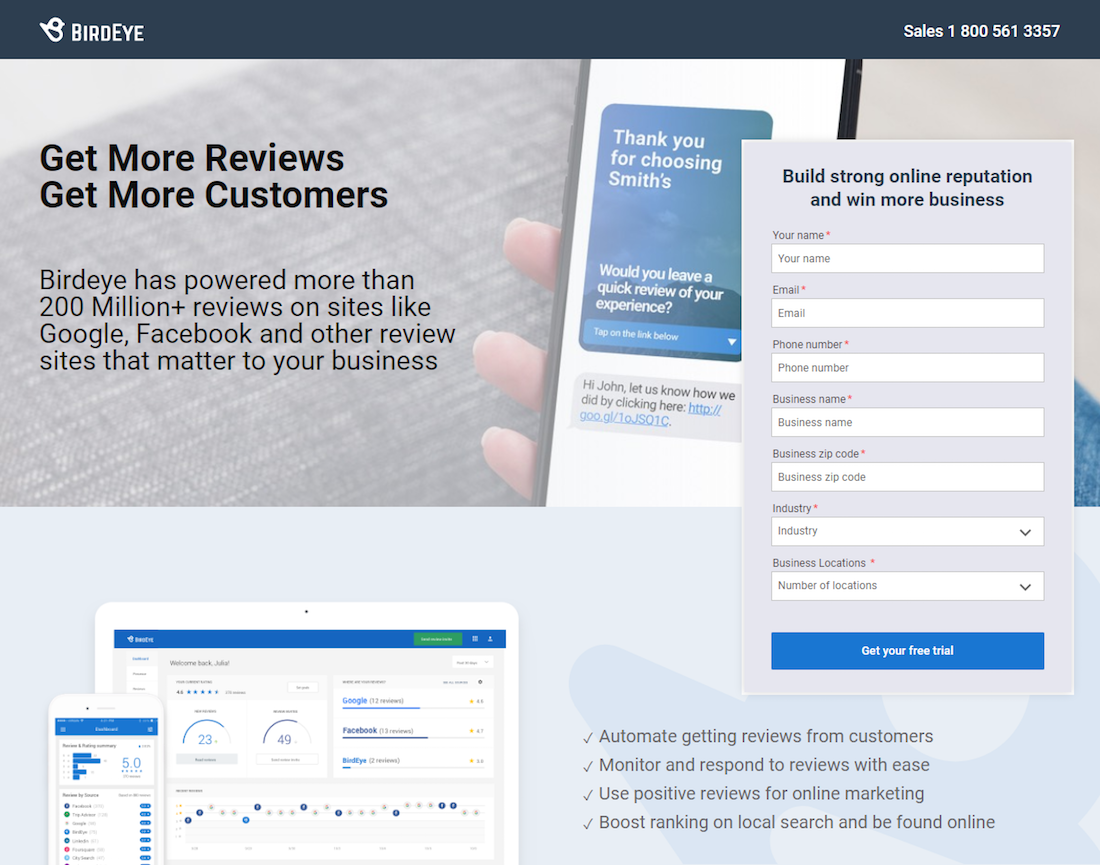Expand the Number of locations dropdown
1100x865 pixels.
pyautogui.click(x=907, y=586)
